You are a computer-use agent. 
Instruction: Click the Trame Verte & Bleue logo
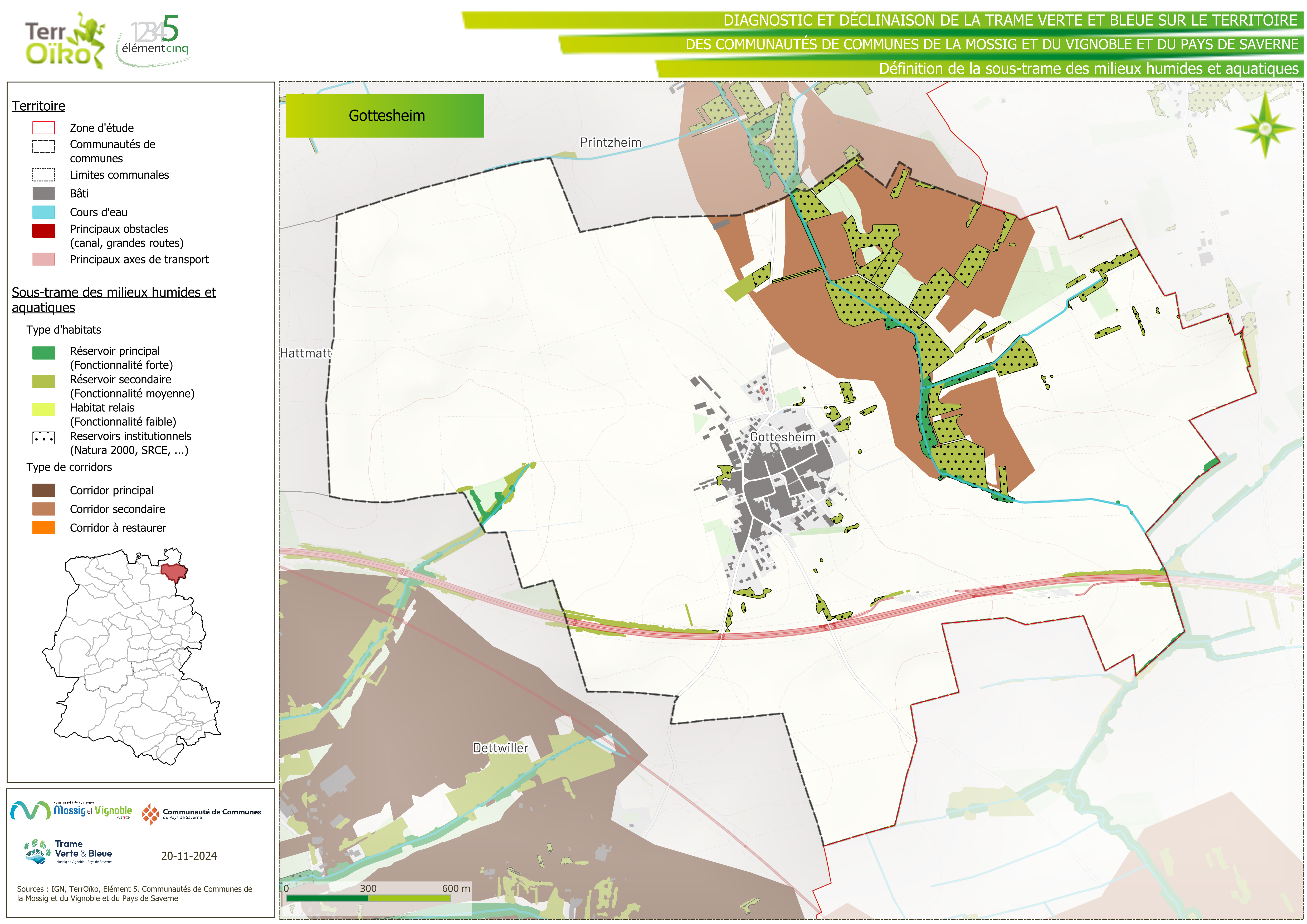click(x=69, y=851)
